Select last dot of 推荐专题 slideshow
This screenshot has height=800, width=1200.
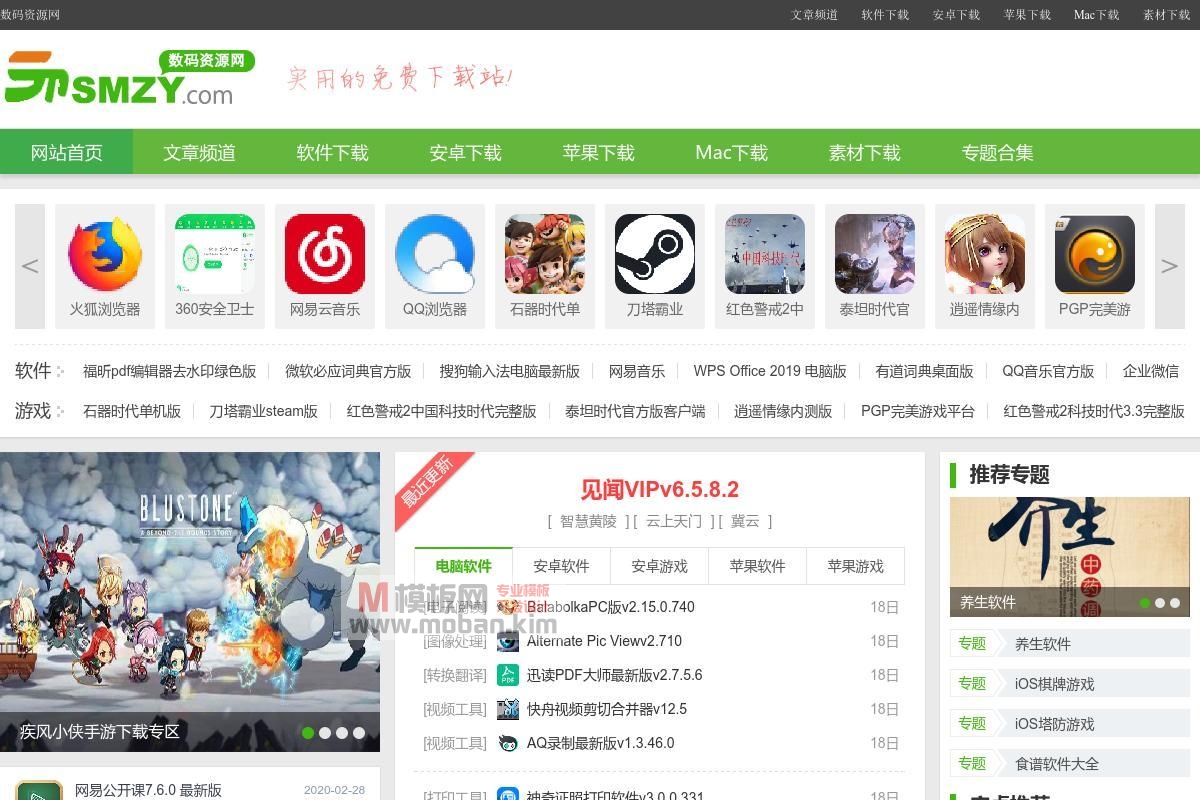pyautogui.click(x=1176, y=603)
